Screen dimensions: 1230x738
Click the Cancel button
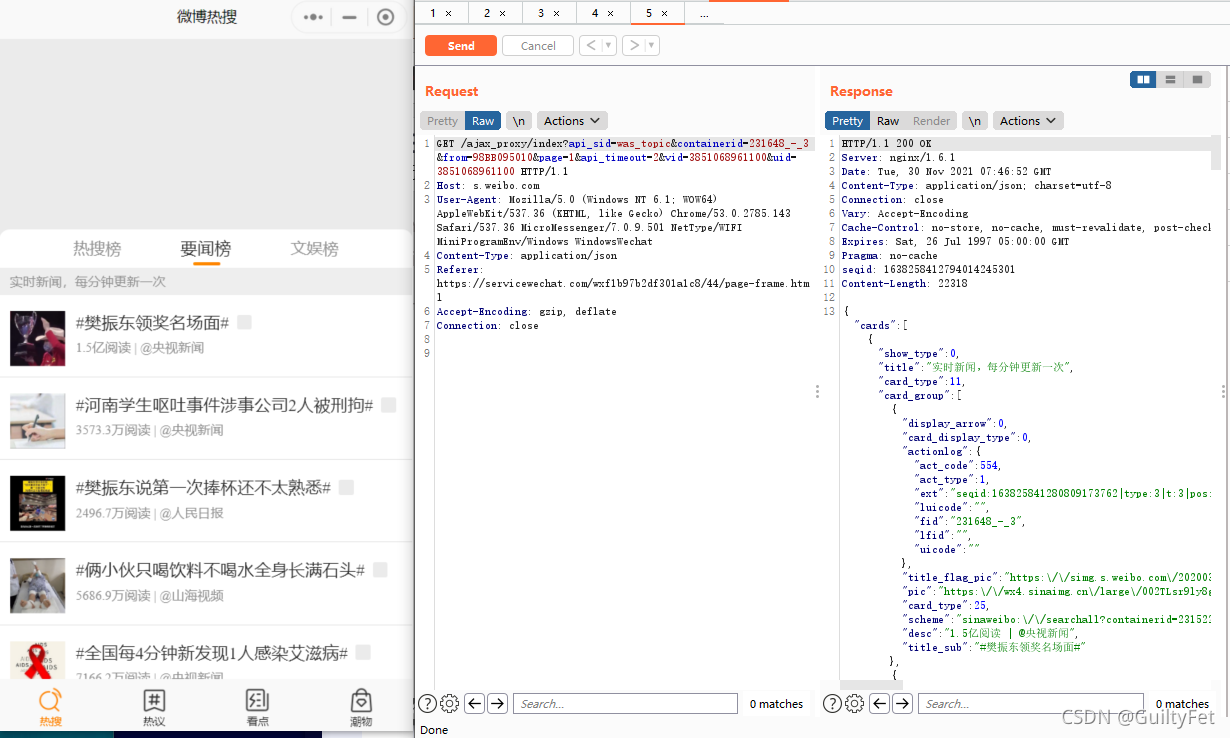[x=538, y=46]
